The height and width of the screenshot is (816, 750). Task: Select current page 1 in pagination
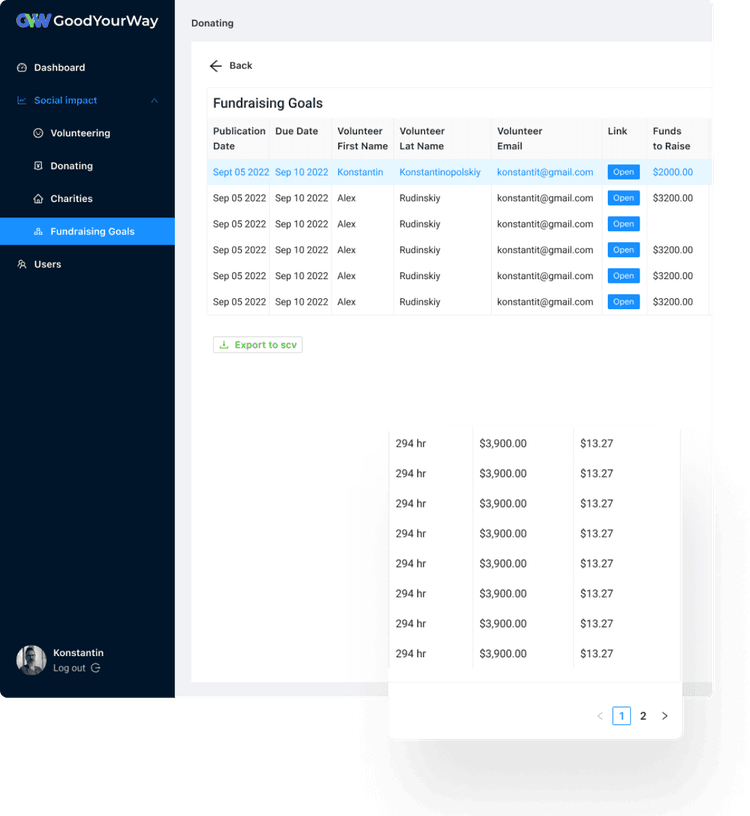coord(621,716)
